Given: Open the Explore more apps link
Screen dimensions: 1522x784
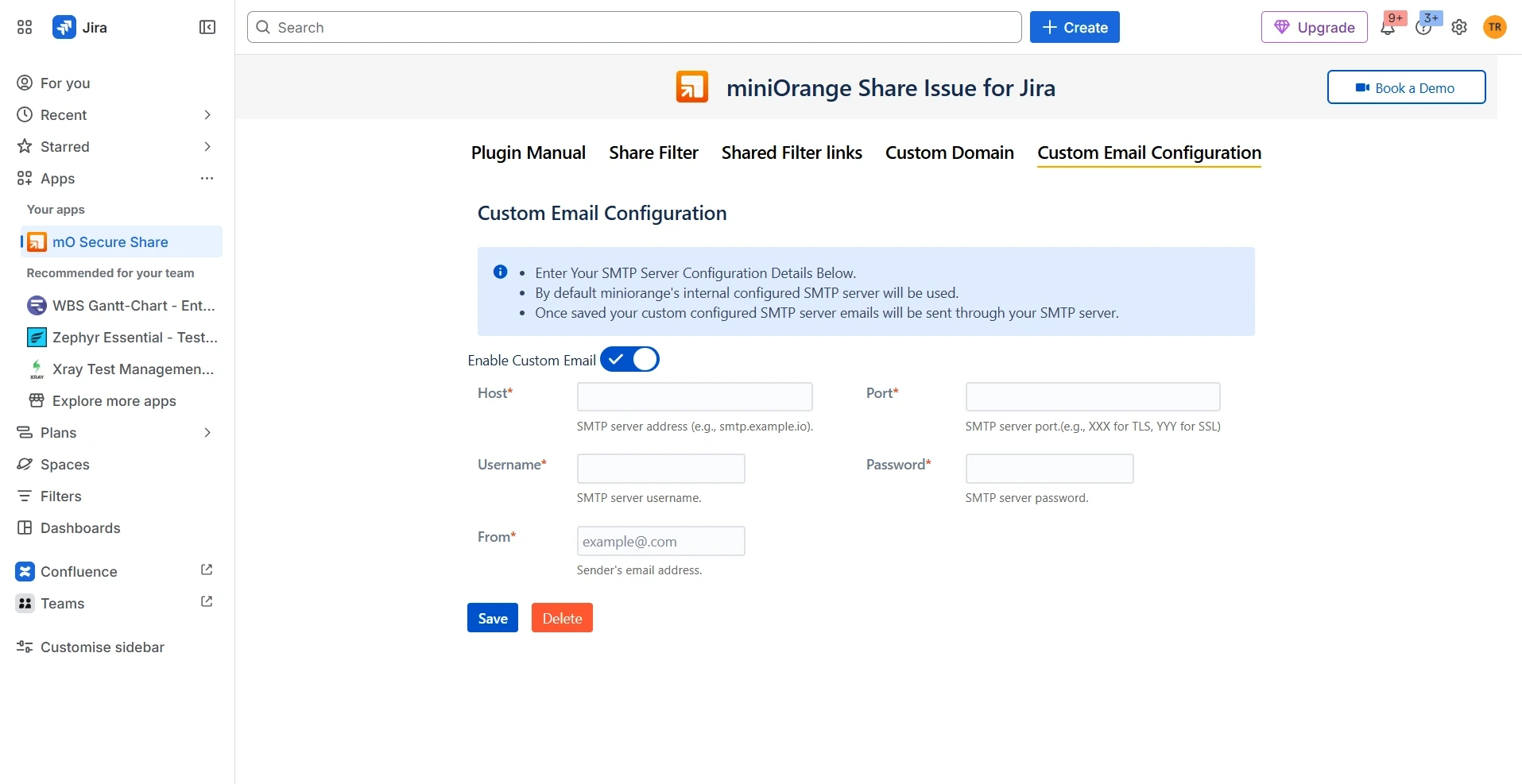Looking at the screenshot, I should click(114, 400).
